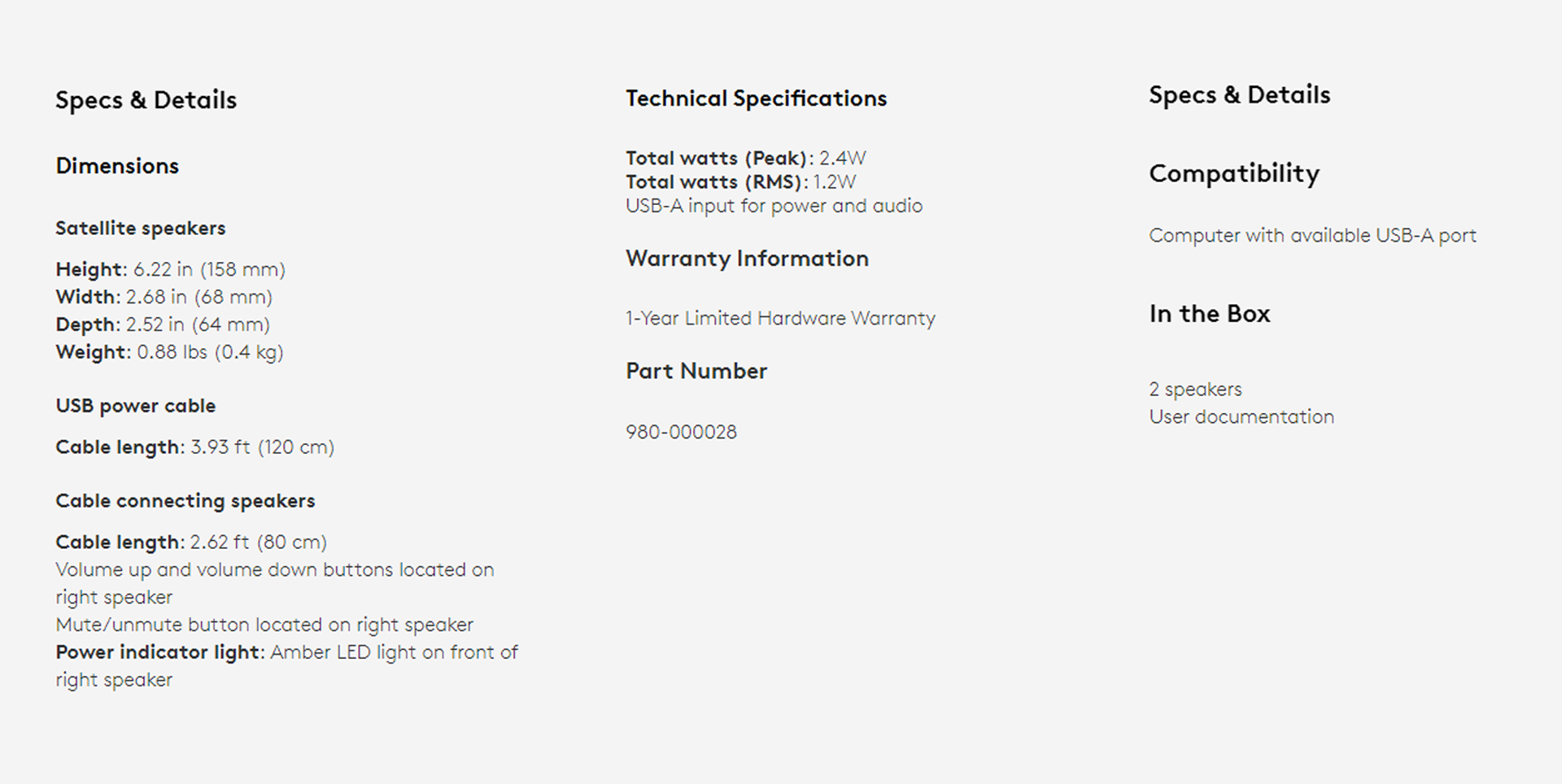
Task: Click the Warranty Information heading
Action: tap(747, 259)
